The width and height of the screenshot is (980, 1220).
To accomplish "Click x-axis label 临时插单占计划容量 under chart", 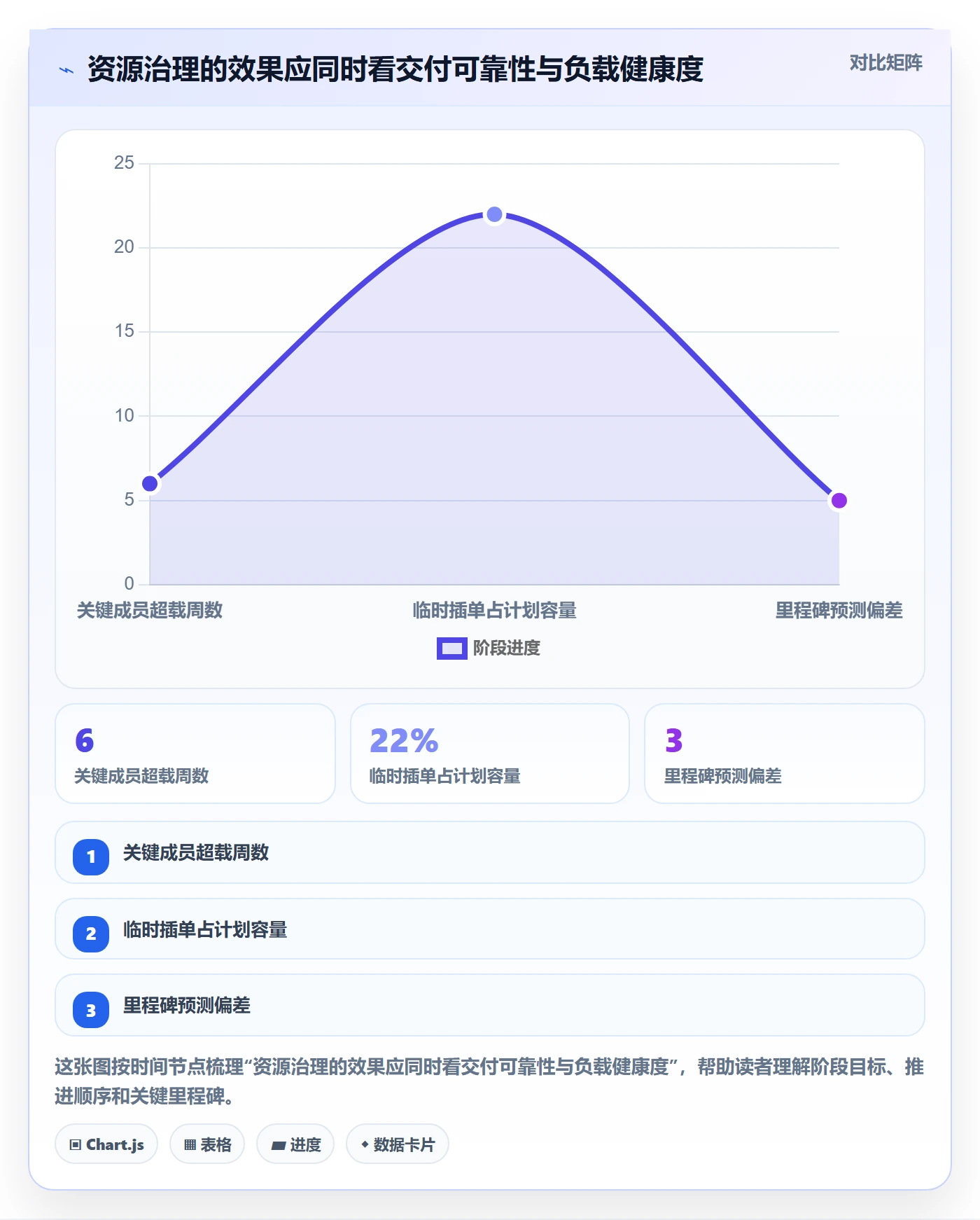I will [x=494, y=611].
